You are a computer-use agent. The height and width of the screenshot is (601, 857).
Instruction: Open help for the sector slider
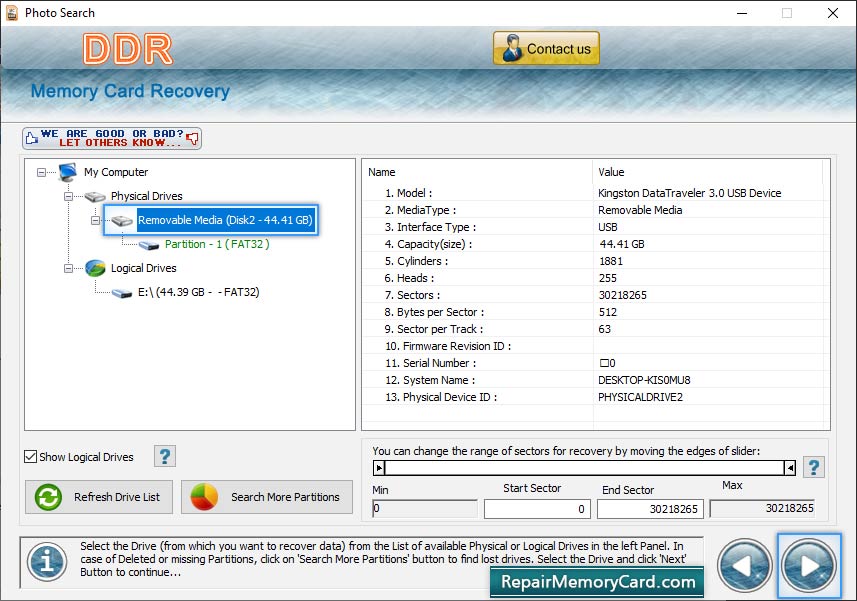(814, 468)
